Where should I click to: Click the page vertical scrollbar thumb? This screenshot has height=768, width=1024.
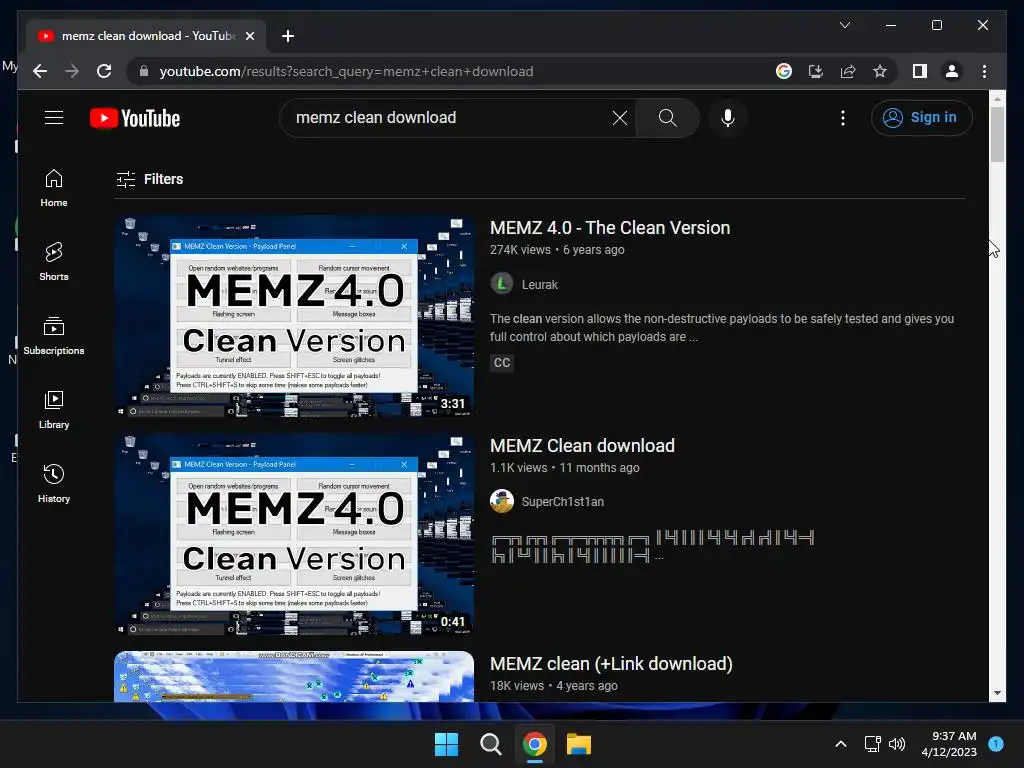click(x=997, y=134)
